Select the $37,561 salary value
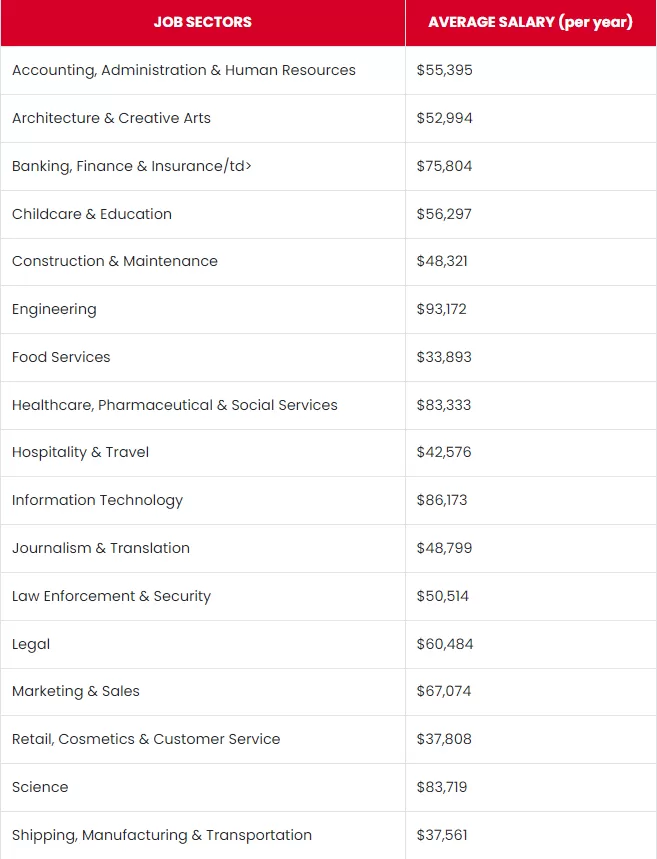Screen dimensions: 657x859 pyautogui.click(x=442, y=835)
